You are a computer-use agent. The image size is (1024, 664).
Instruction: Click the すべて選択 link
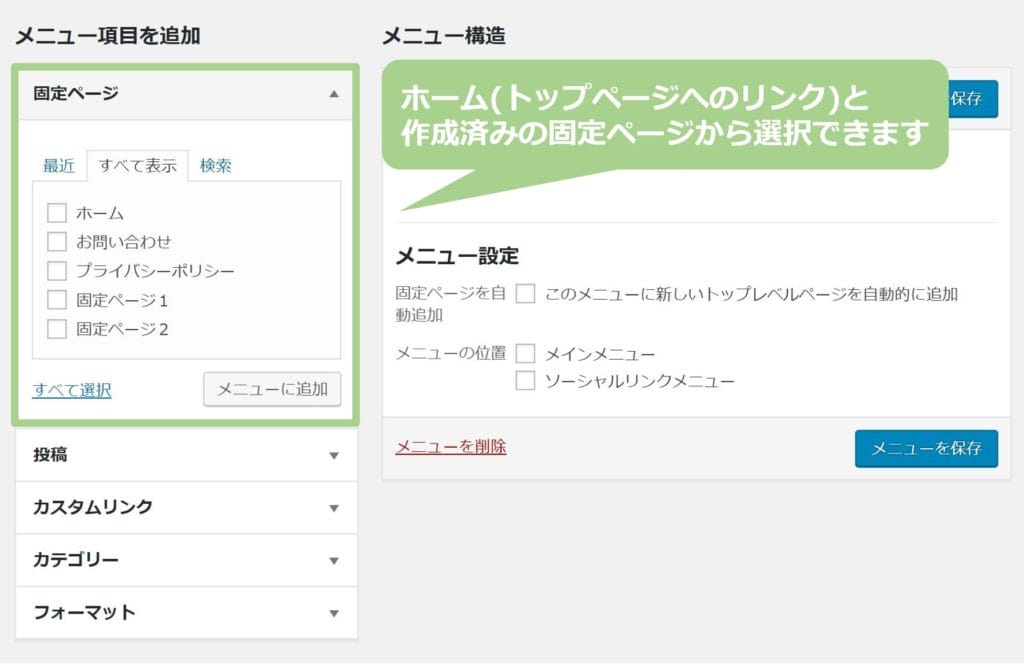pyautogui.click(x=72, y=390)
